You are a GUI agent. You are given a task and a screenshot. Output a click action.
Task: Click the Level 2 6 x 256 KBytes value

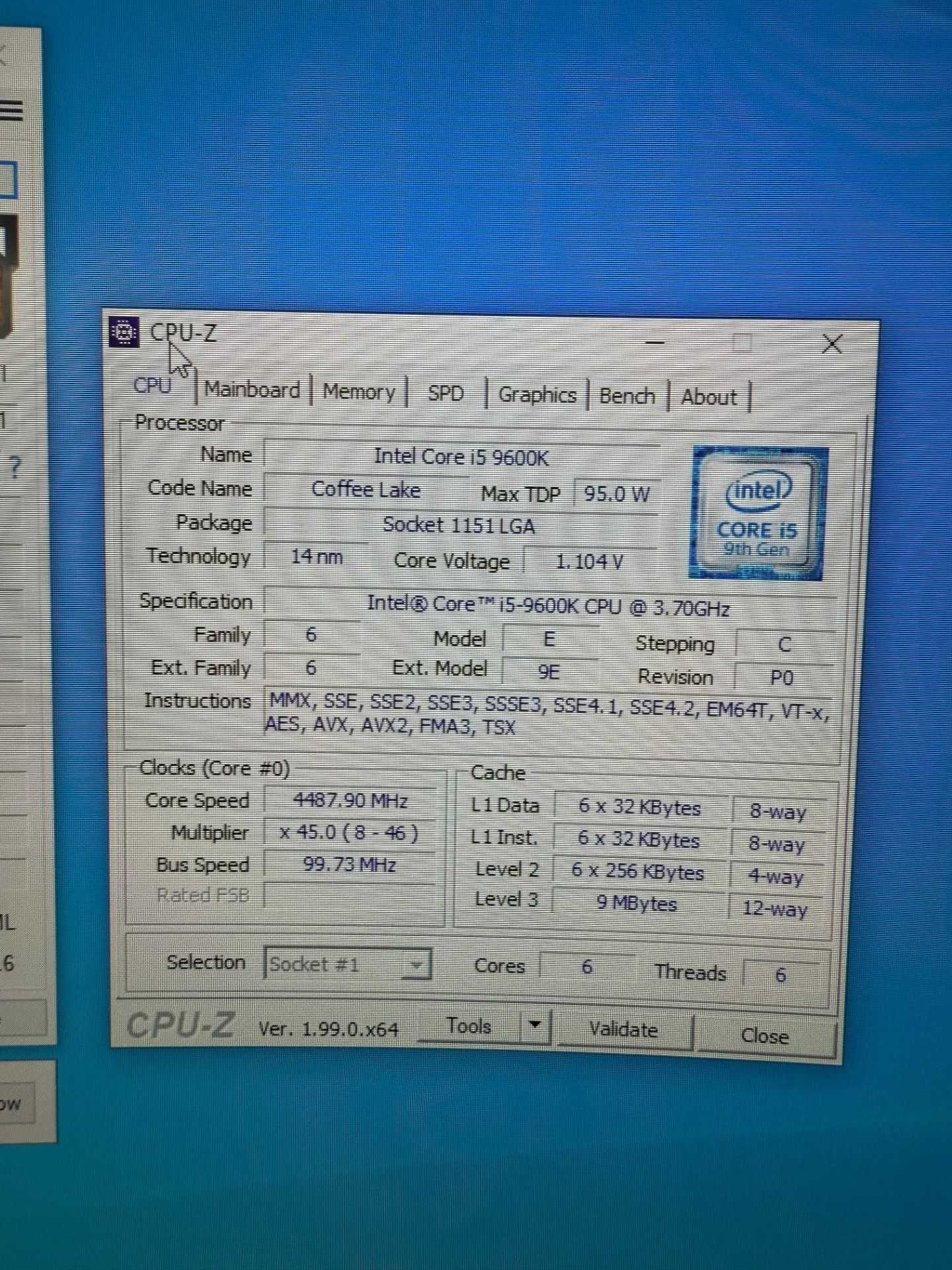coord(638,870)
